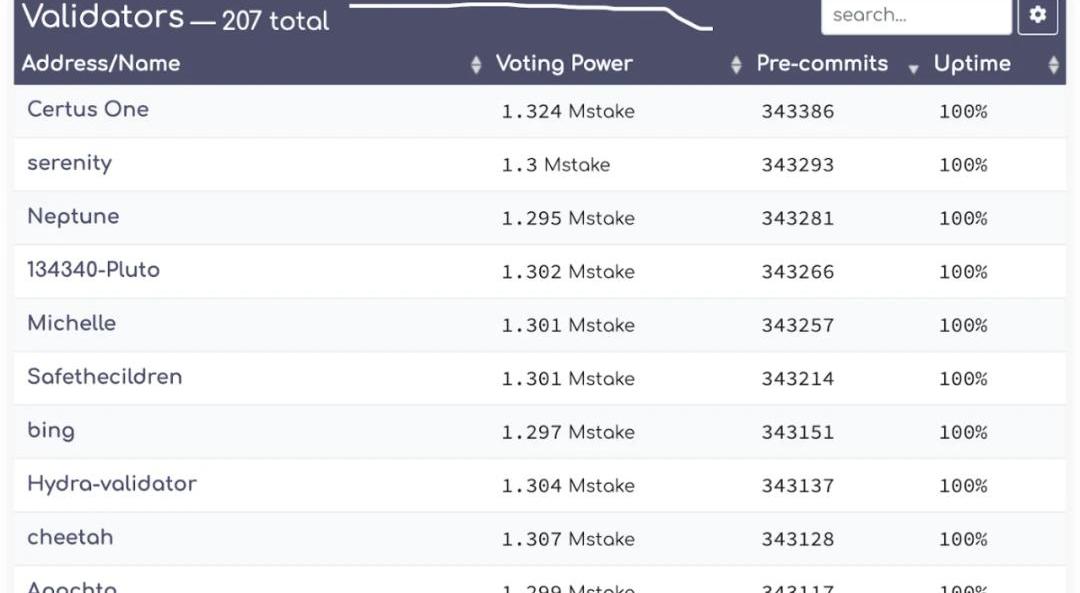Select the Neptune validator row
This screenshot has width=1080, height=593.
73,216
